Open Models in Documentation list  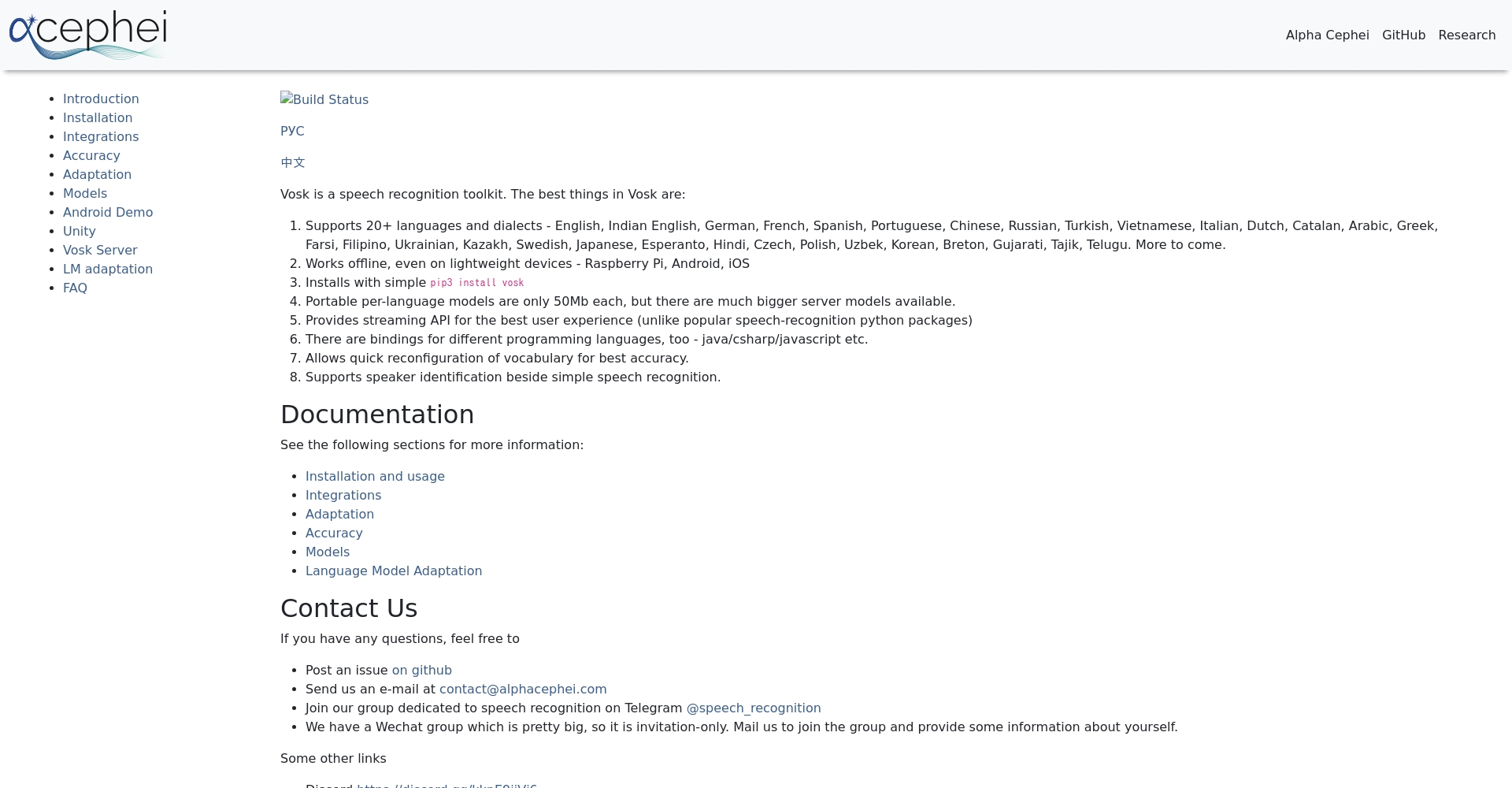click(x=328, y=552)
